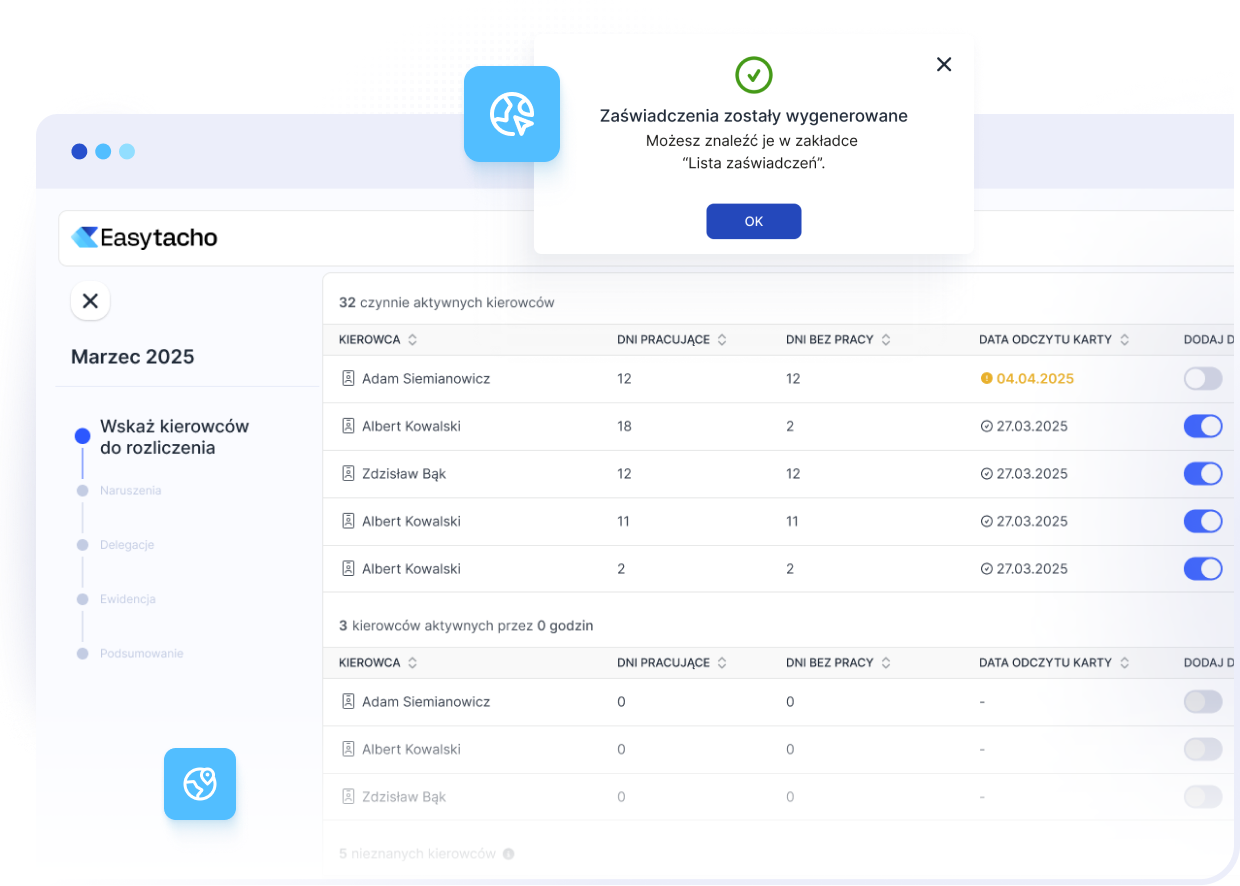Click driver icon beside Albert Kowalski with 2 days
Screen dimensions: 1240x886
[x=348, y=569]
